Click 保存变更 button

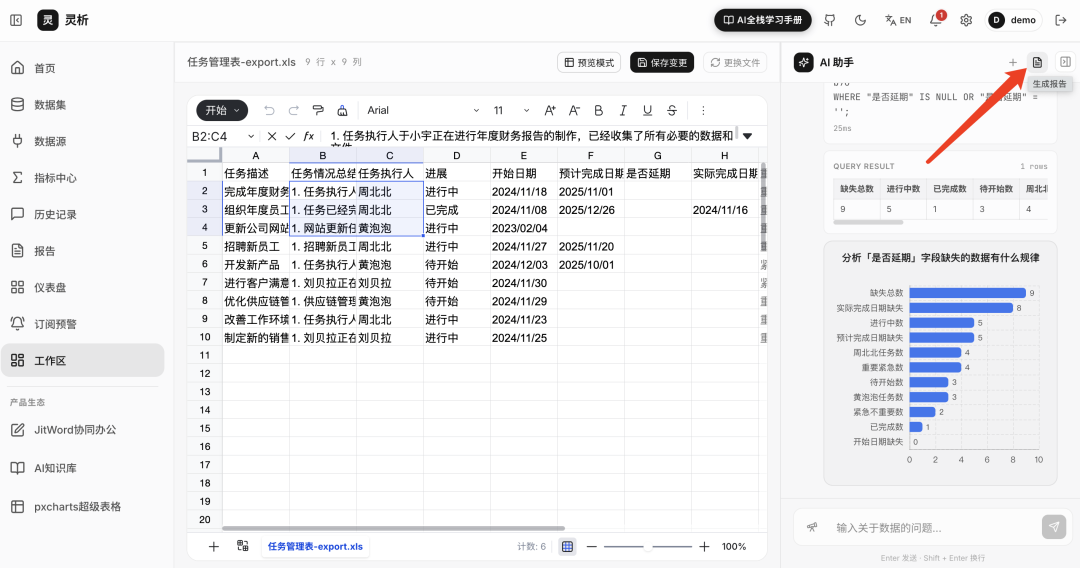662,63
